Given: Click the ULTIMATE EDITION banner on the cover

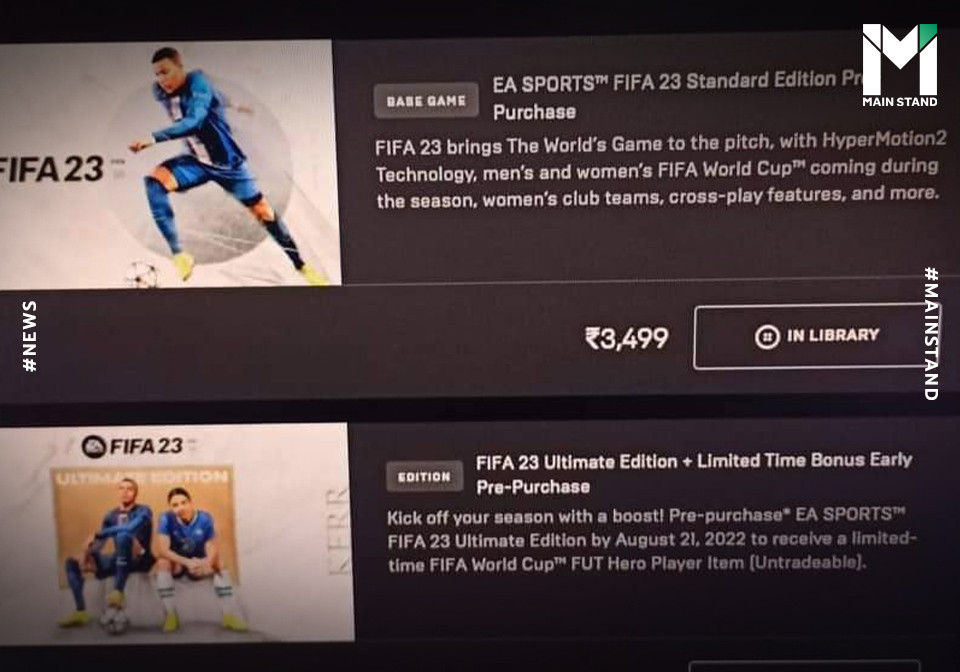Looking at the screenshot, I should tap(143, 477).
